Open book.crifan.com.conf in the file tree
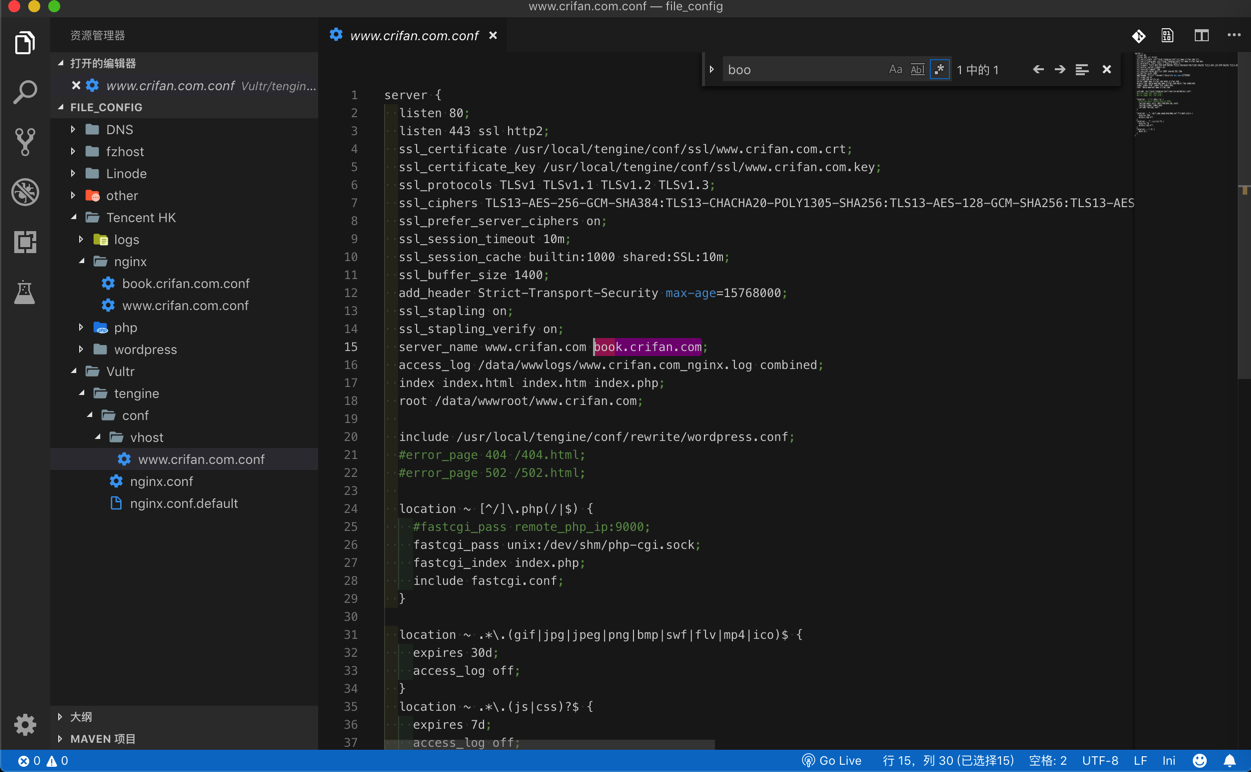This screenshot has width=1251, height=772. point(185,284)
